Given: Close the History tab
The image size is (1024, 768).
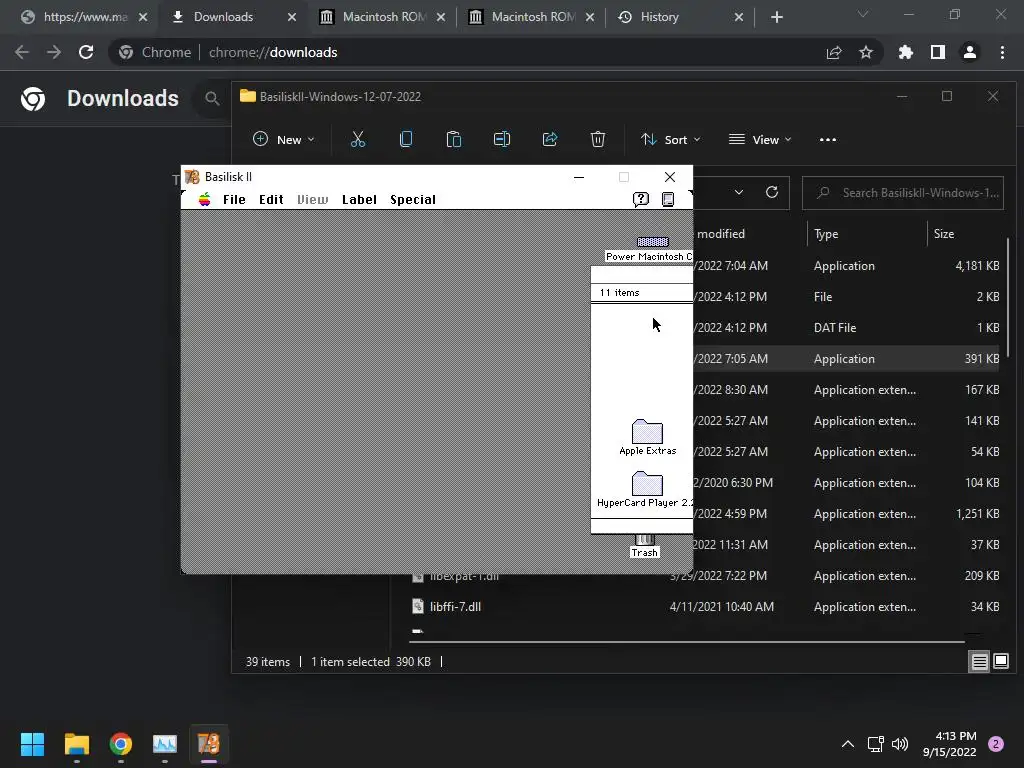Looking at the screenshot, I should click(739, 17).
